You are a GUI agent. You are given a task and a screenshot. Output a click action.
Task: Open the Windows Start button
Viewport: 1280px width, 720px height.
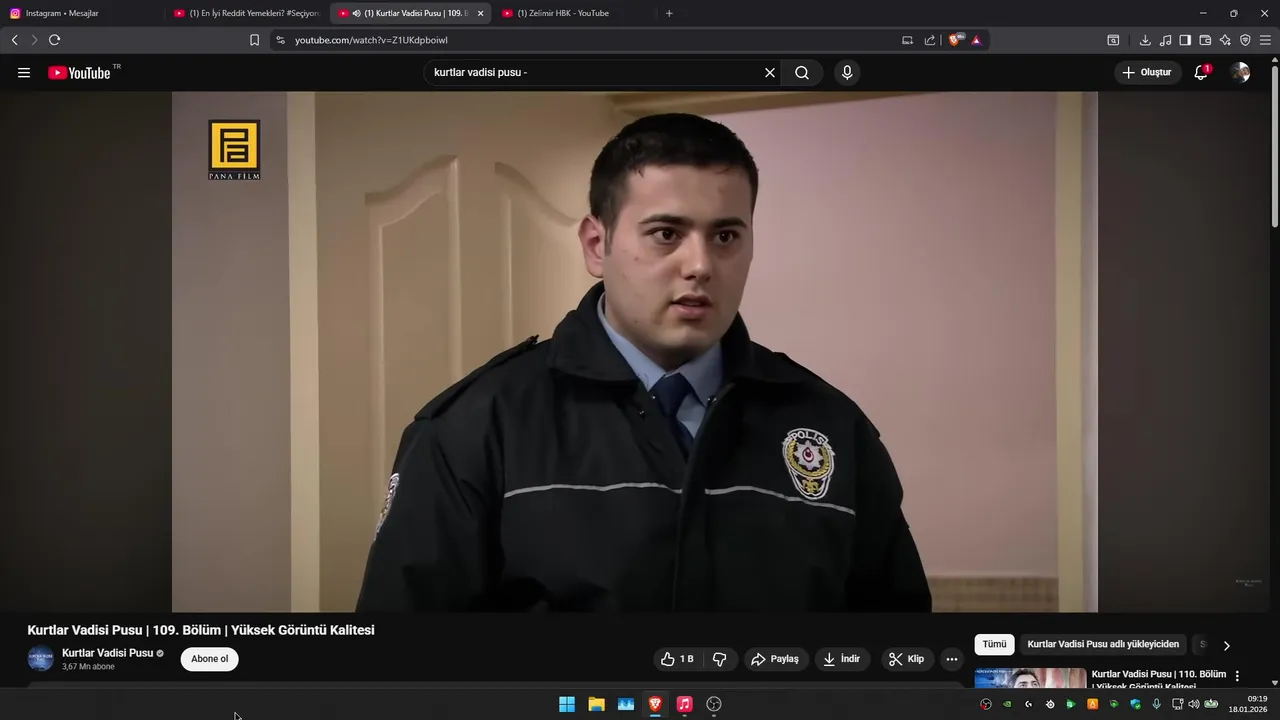[567, 704]
